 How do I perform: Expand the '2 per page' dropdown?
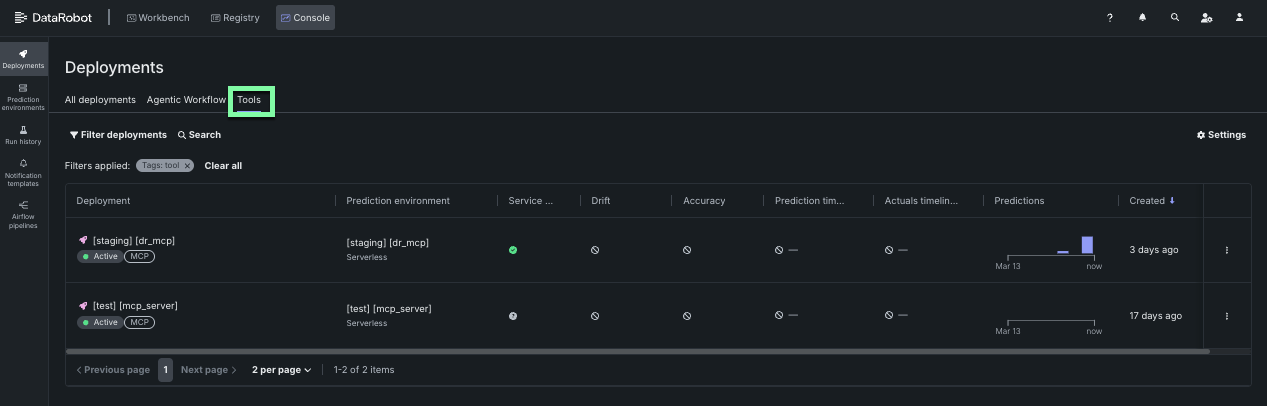tap(281, 370)
